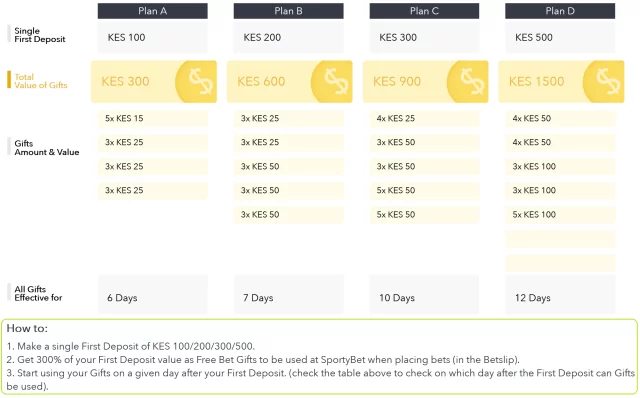Click the 5x KES 15 gift row
The width and height of the screenshot is (640, 398).
(x=153, y=118)
